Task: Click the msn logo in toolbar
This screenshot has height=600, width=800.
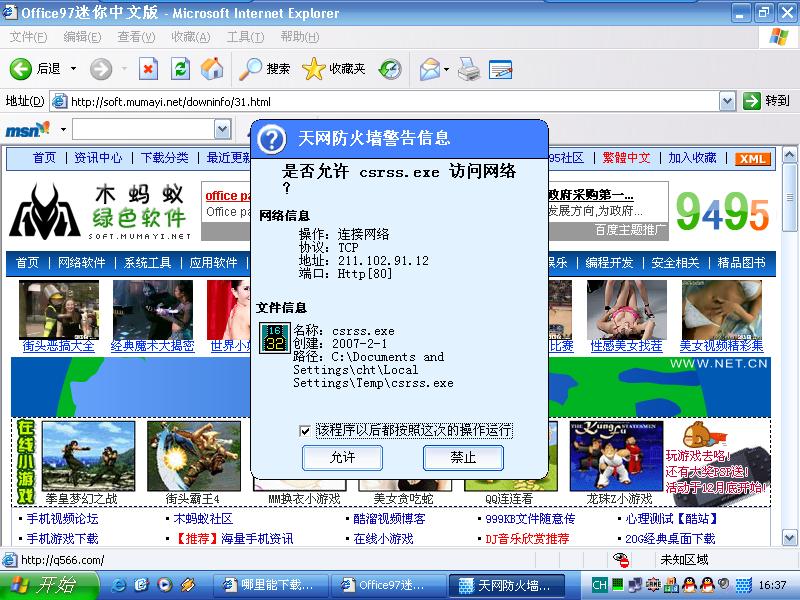Action: (28, 129)
